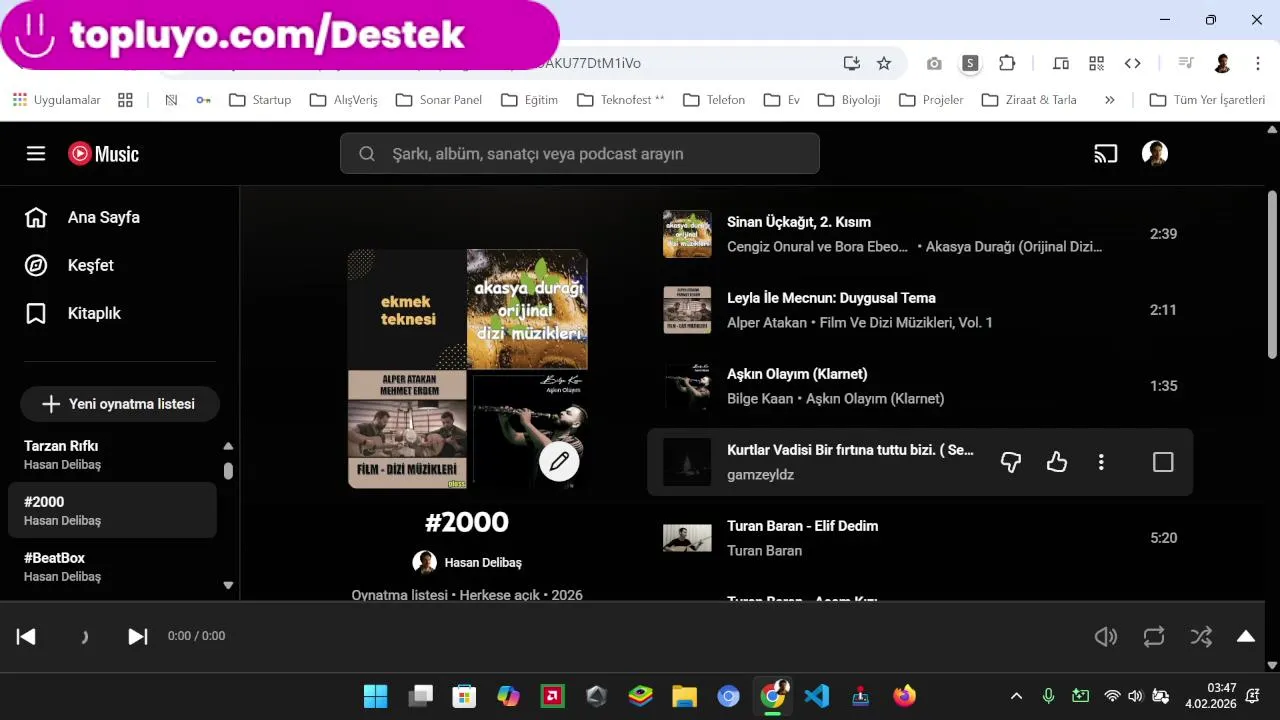Open the Sonar Panel bookmarks folder
1280x720 pixels.
point(439,100)
